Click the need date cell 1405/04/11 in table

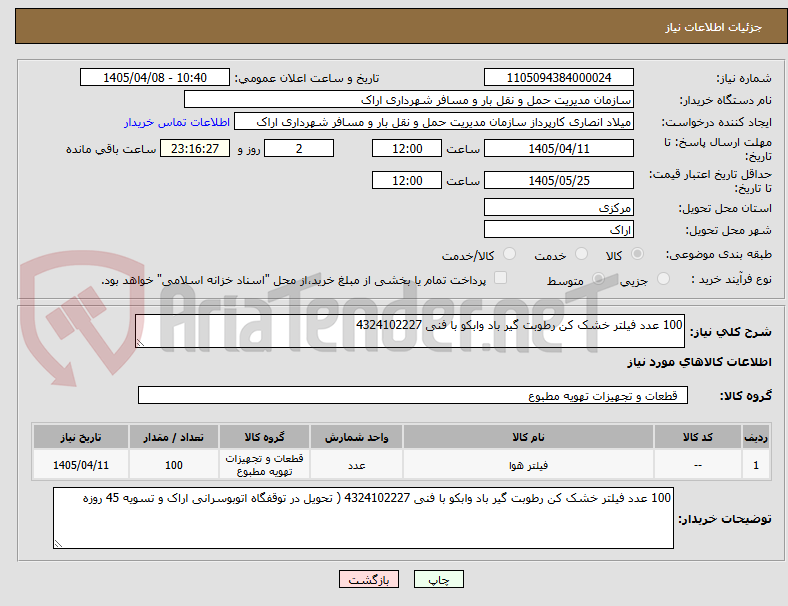pos(81,465)
